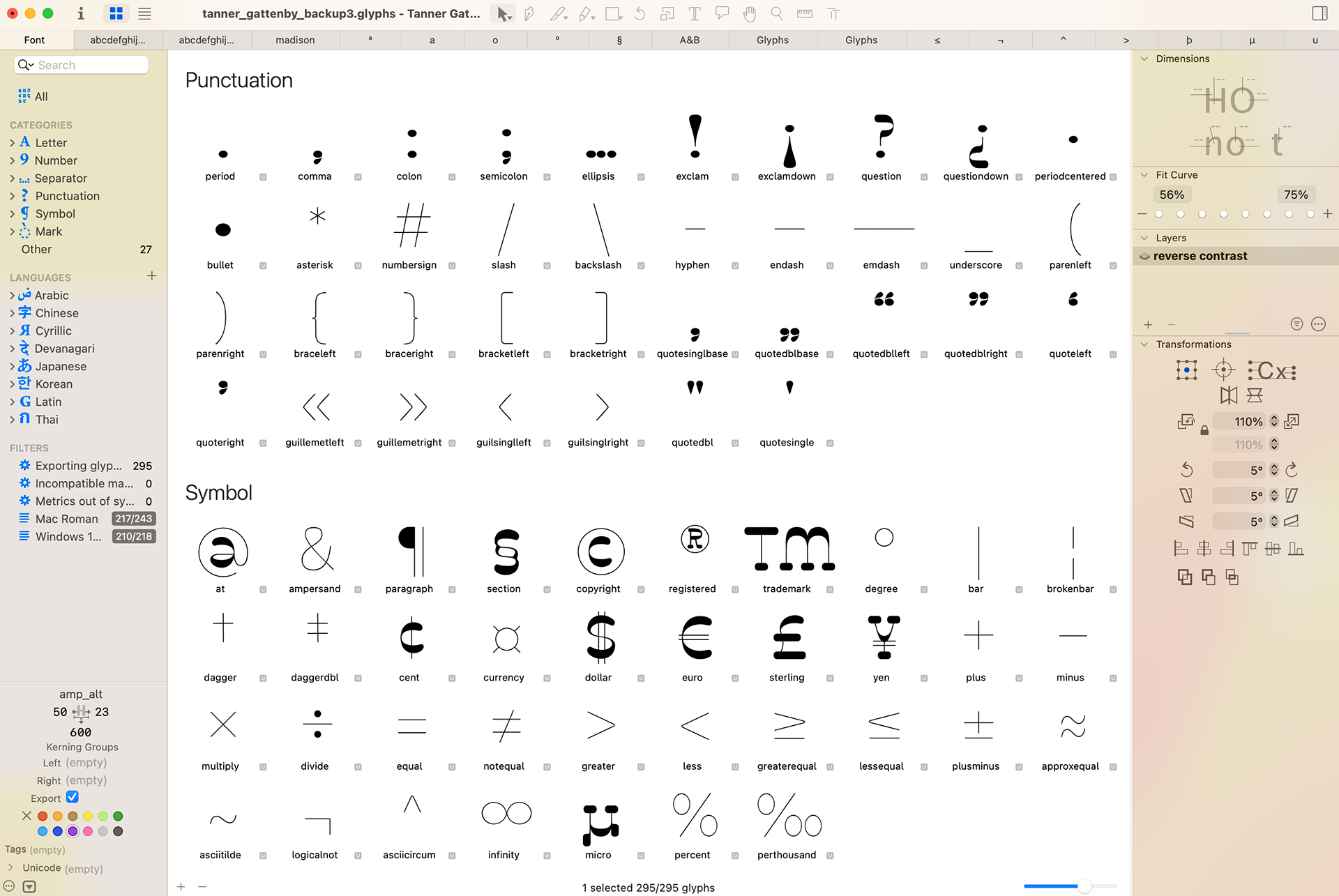Mirror vertically in Transformations
The height and width of the screenshot is (896, 1339).
pos(1255,395)
